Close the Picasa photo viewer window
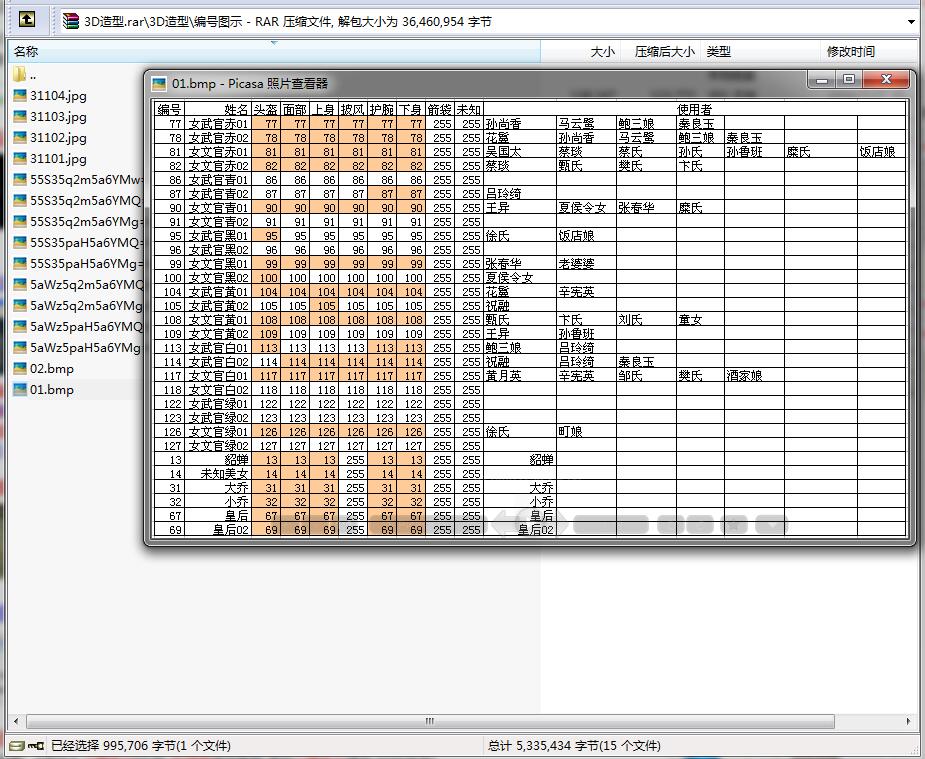The image size is (925, 759). tap(886, 80)
